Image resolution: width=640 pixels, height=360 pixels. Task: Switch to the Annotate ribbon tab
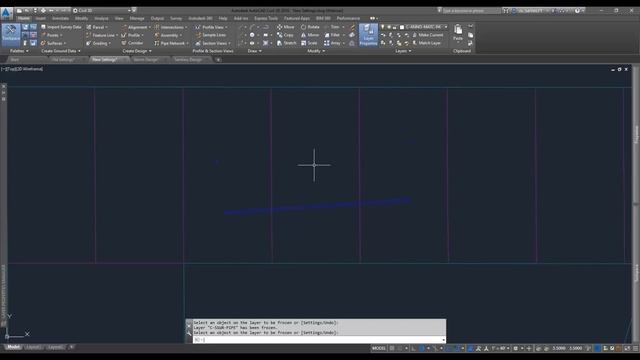click(x=60, y=18)
